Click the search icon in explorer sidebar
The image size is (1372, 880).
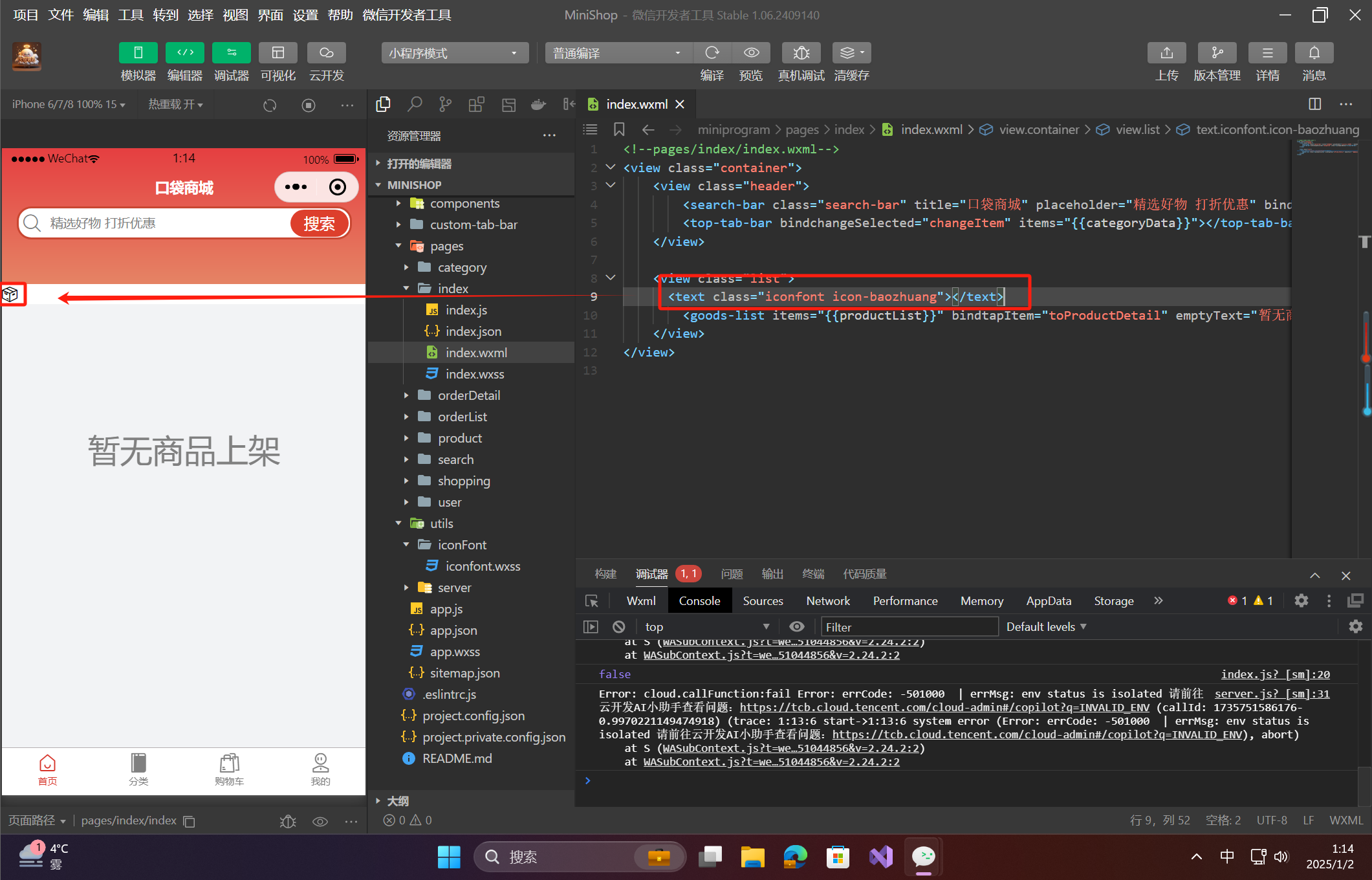415,104
